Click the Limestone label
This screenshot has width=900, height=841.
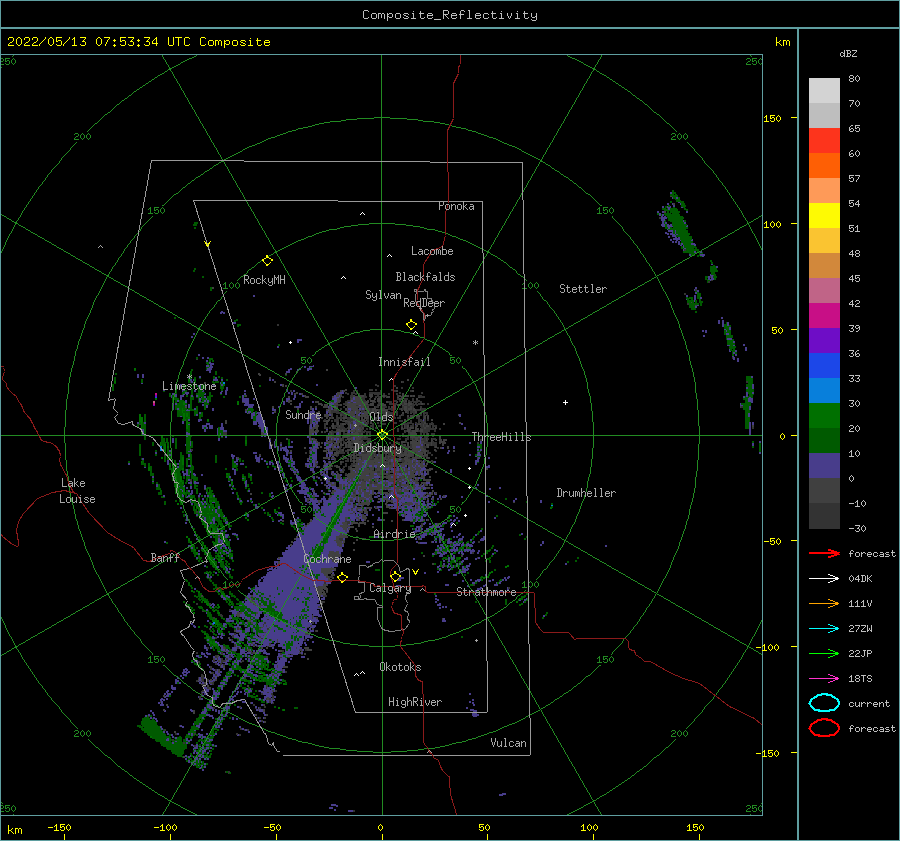[189, 386]
